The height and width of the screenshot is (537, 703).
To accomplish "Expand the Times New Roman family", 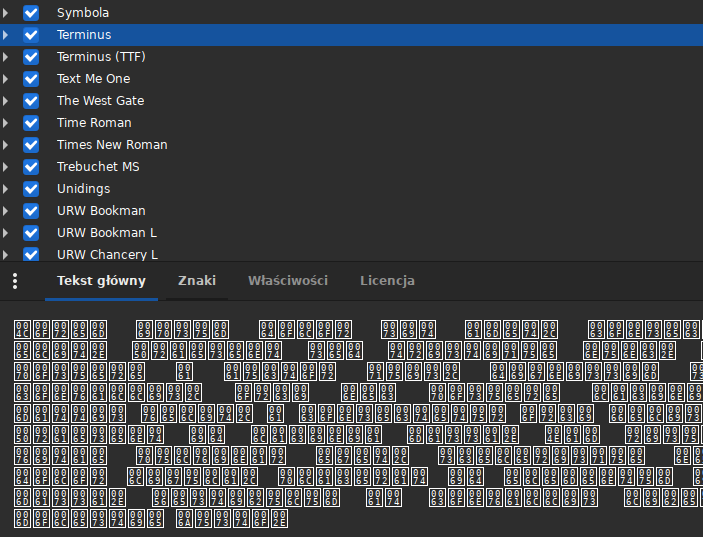I will coord(5,144).
